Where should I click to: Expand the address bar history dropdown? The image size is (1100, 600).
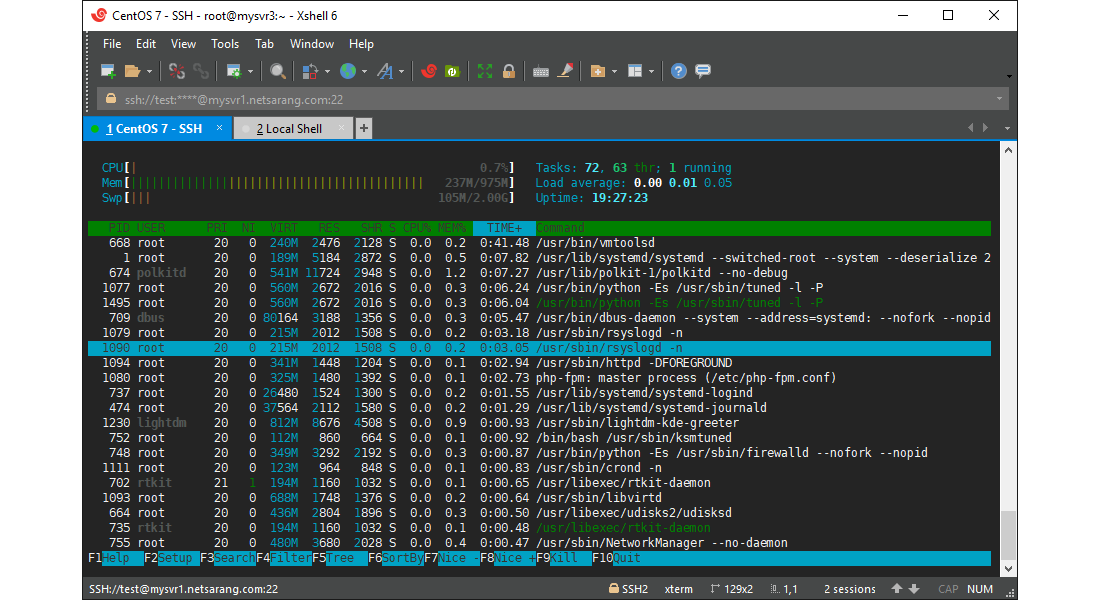click(999, 99)
